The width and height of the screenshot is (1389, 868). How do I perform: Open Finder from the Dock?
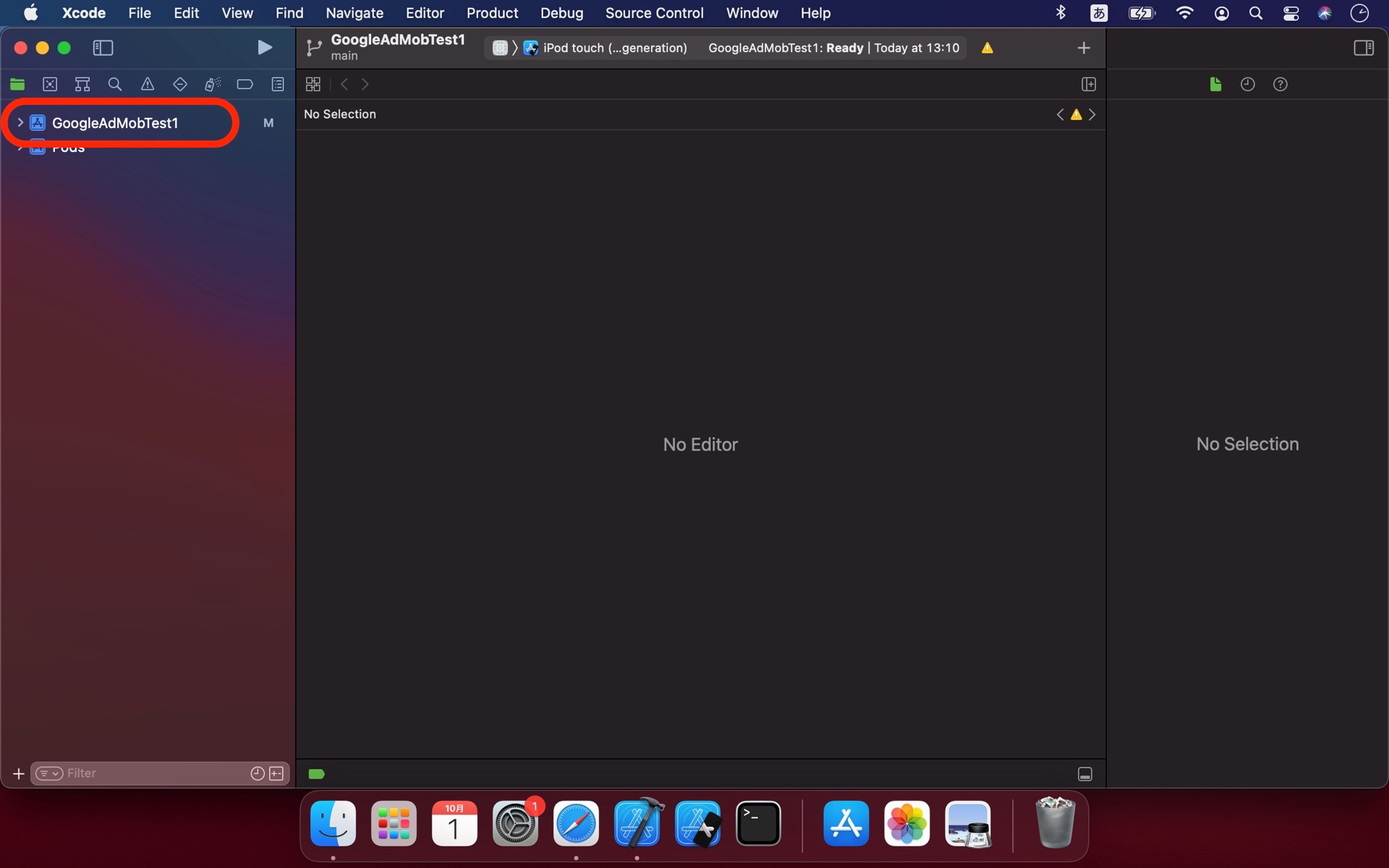[x=333, y=823]
